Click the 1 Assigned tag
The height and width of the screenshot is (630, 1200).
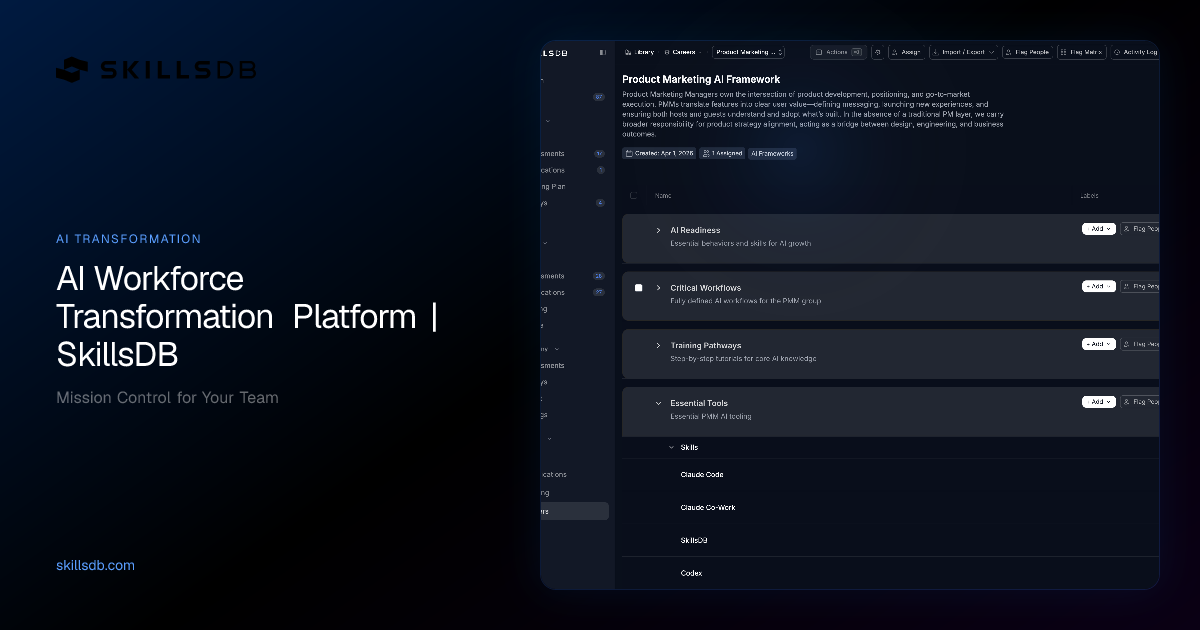coord(722,153)
